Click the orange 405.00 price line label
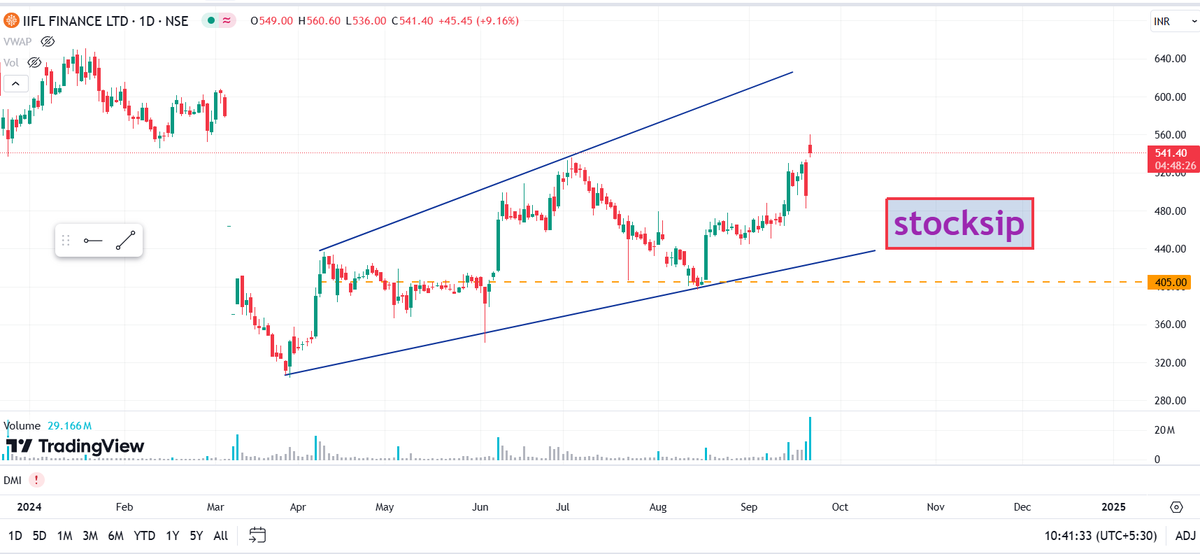 1168,282
